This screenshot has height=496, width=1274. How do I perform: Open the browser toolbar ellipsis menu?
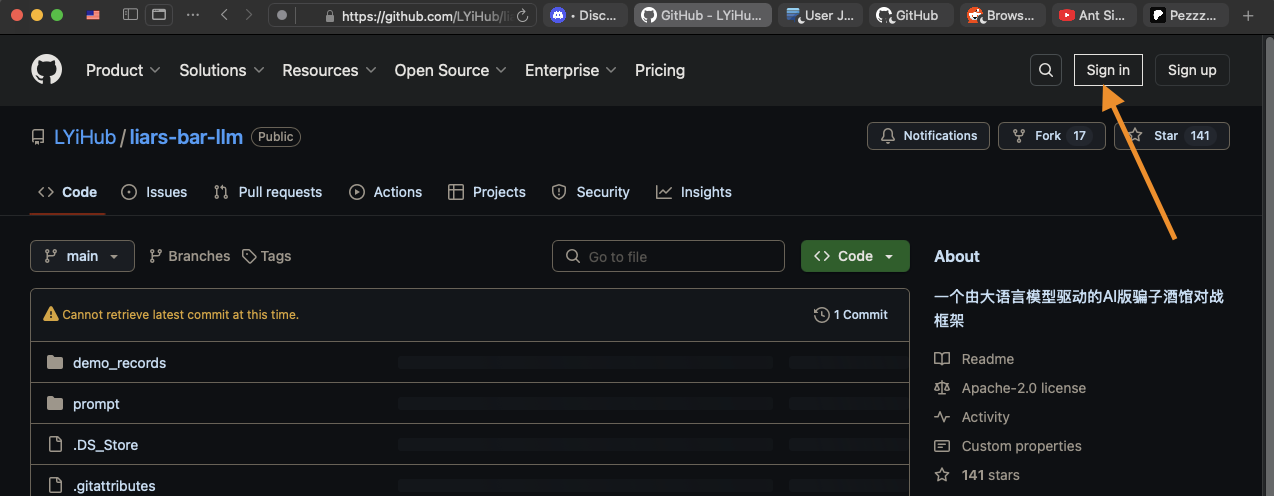(193, 15)
